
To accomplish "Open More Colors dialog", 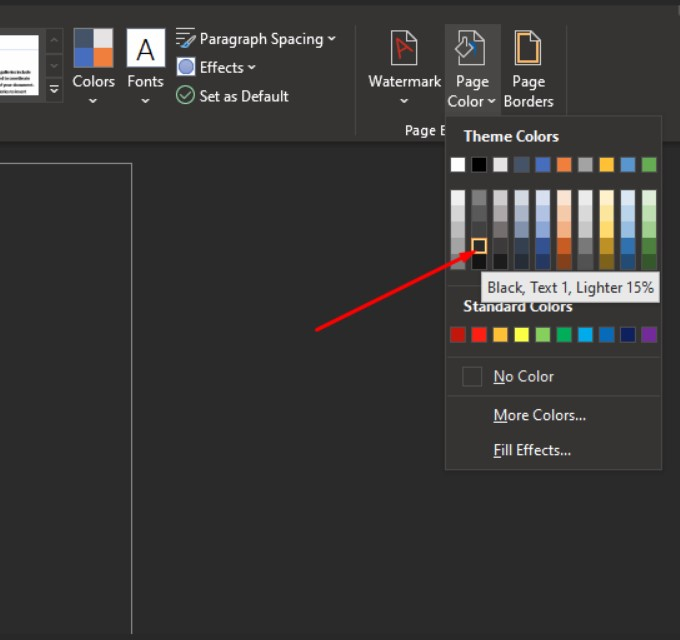I will 539,415.
